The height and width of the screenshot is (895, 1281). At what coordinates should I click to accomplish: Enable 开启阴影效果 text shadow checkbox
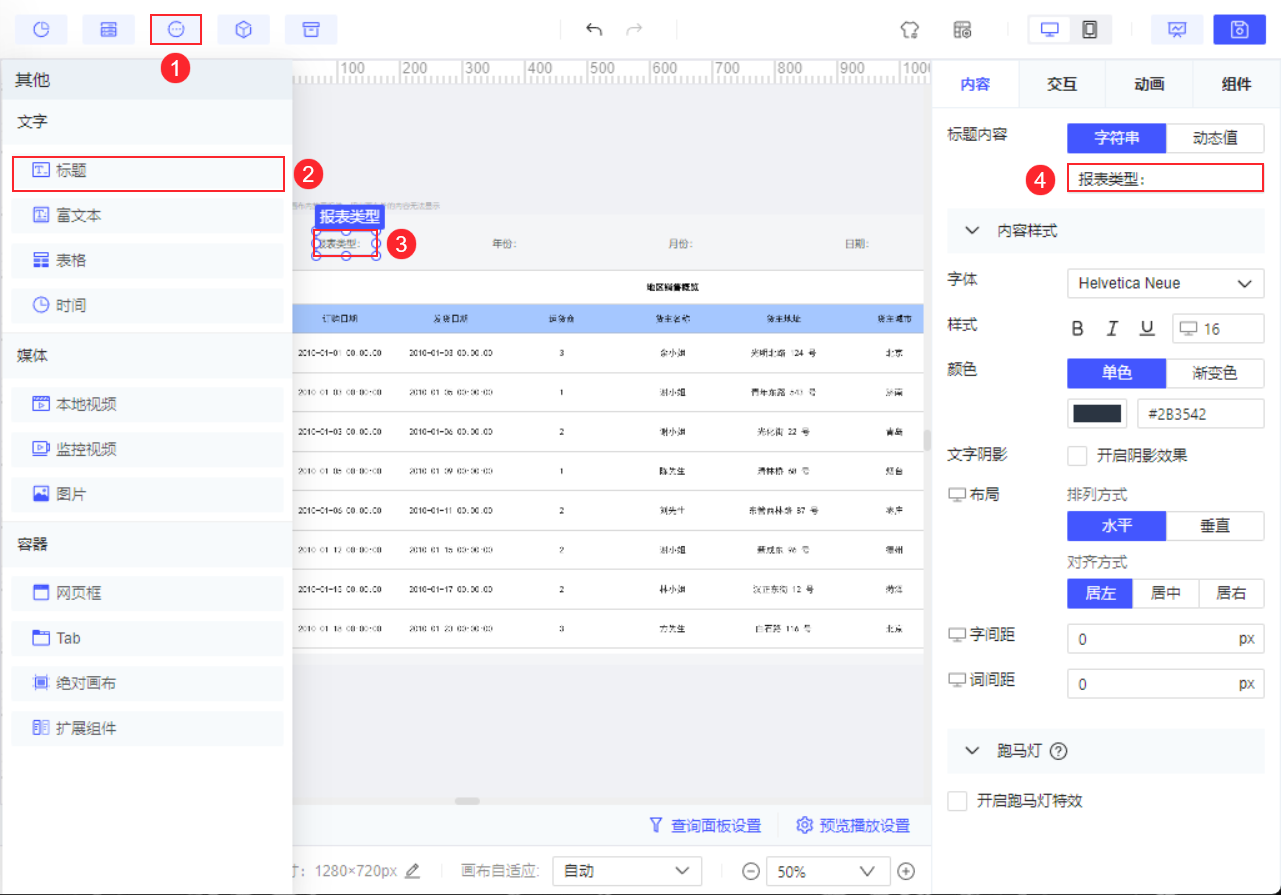[1077, 456]
